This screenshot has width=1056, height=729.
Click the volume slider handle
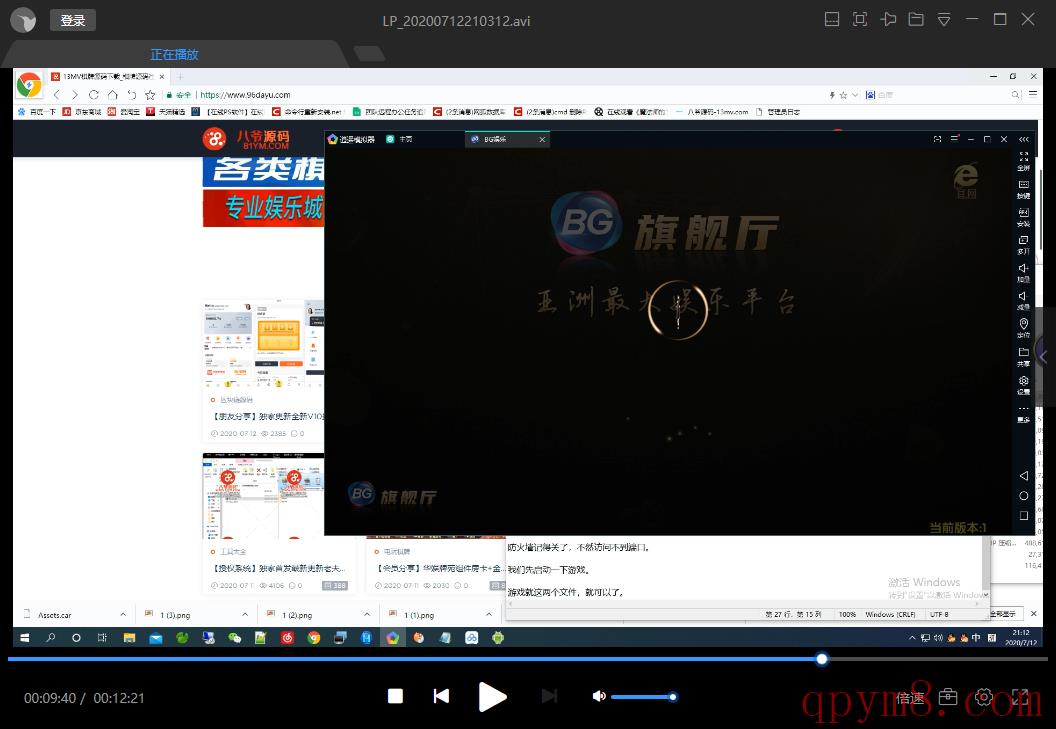pos(672,697)
